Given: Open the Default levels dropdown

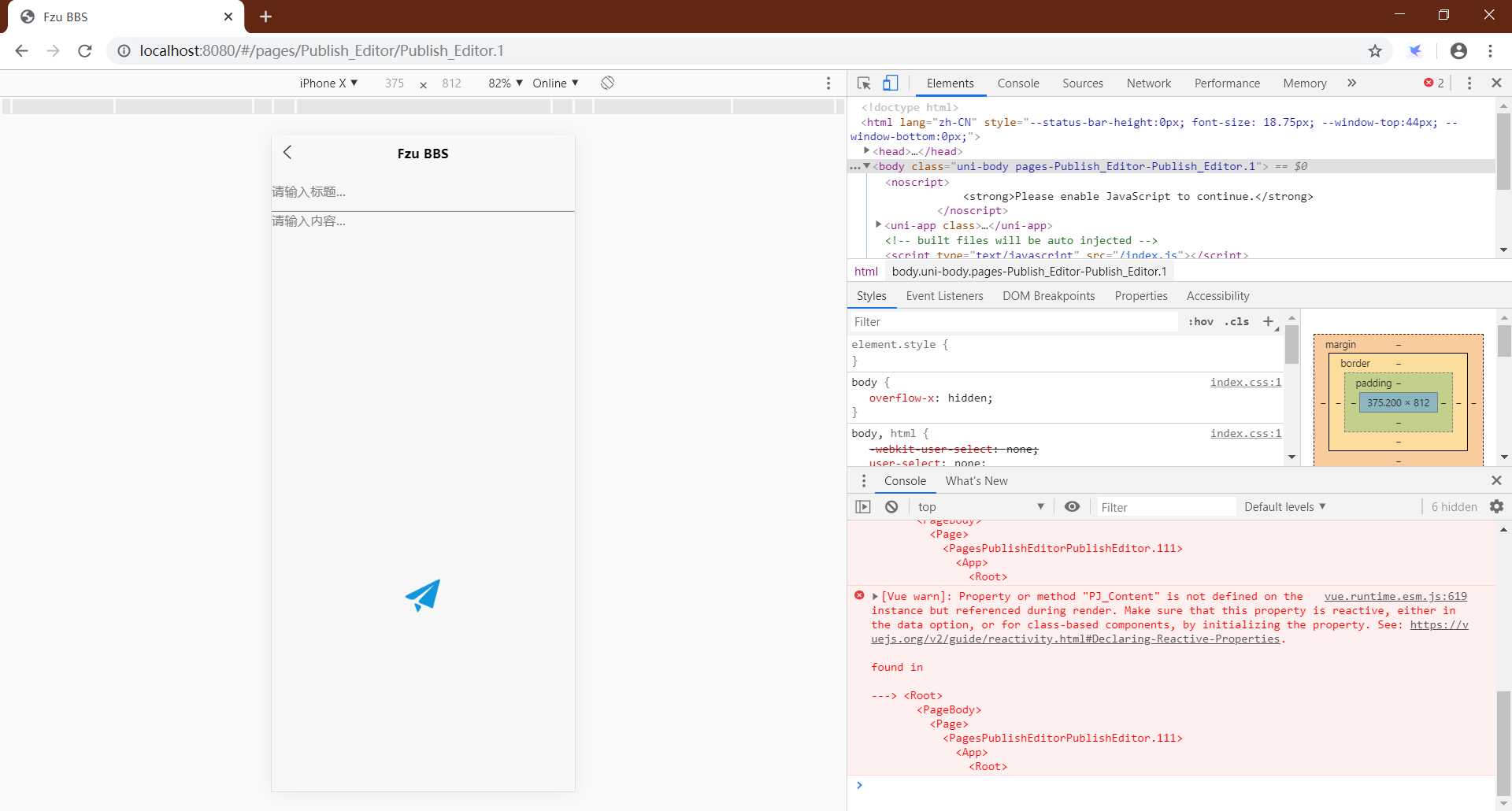Looking at the screenshot, I should 1285,507.
